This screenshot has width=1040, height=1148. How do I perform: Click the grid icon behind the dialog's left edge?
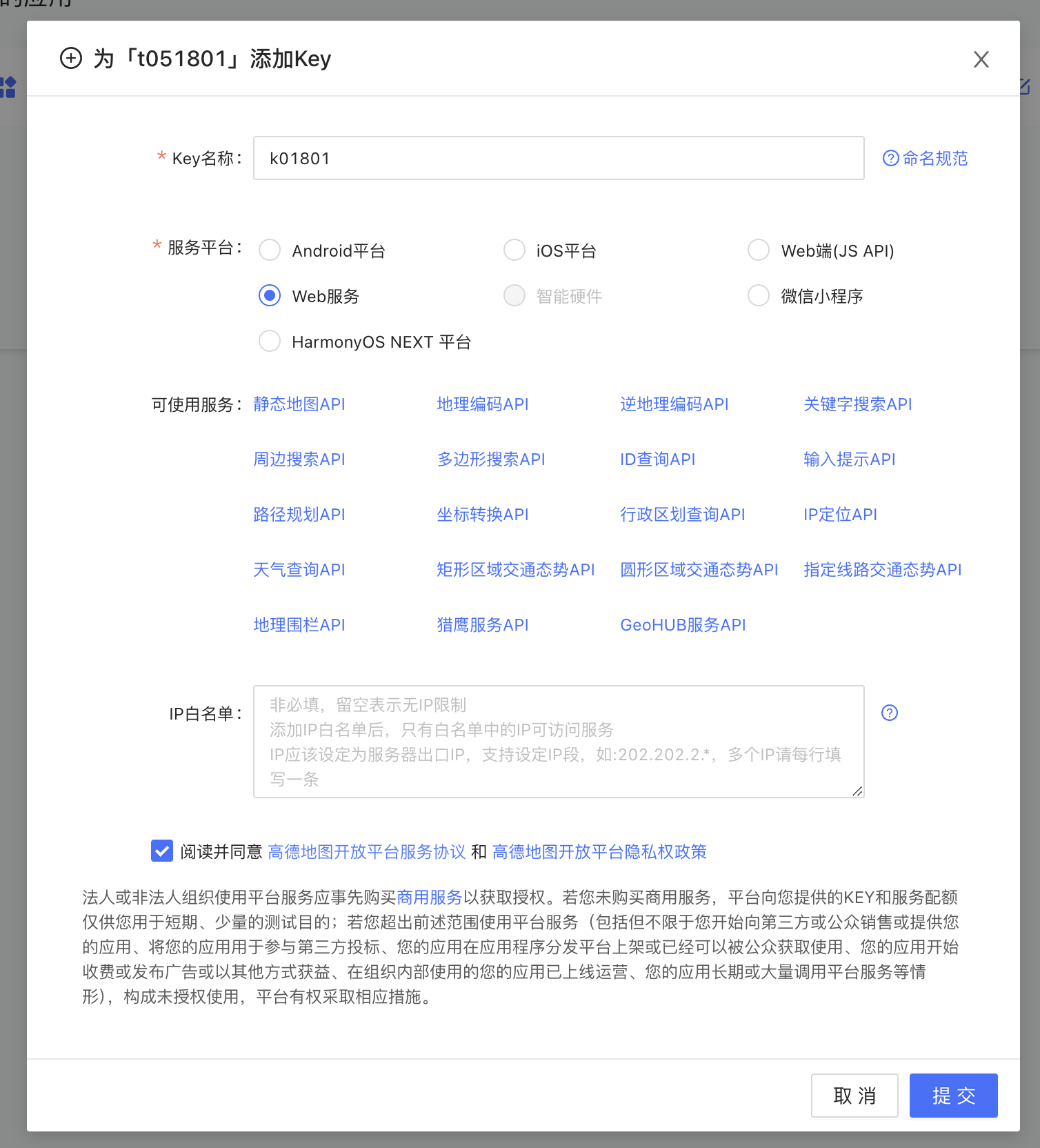tap(8, 88)
